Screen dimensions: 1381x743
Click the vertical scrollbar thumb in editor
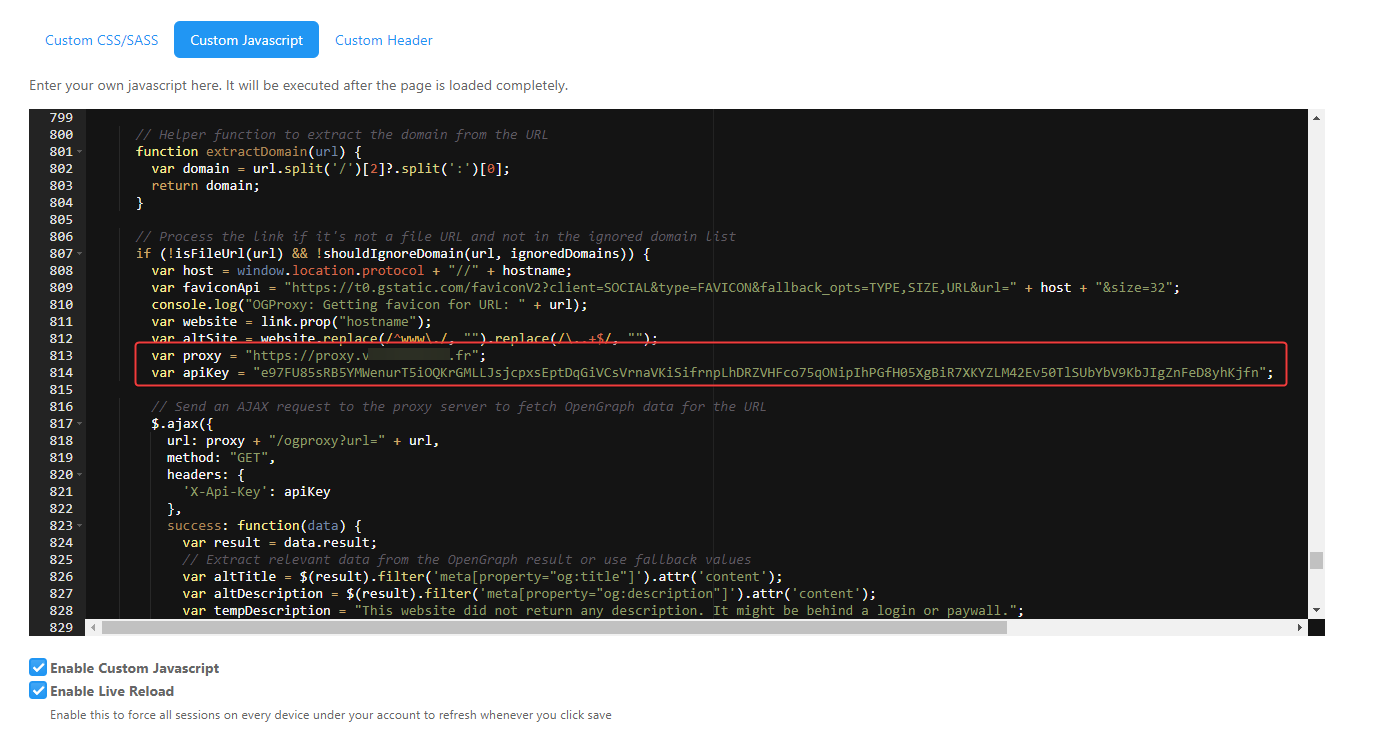[x=1316, y=560]
